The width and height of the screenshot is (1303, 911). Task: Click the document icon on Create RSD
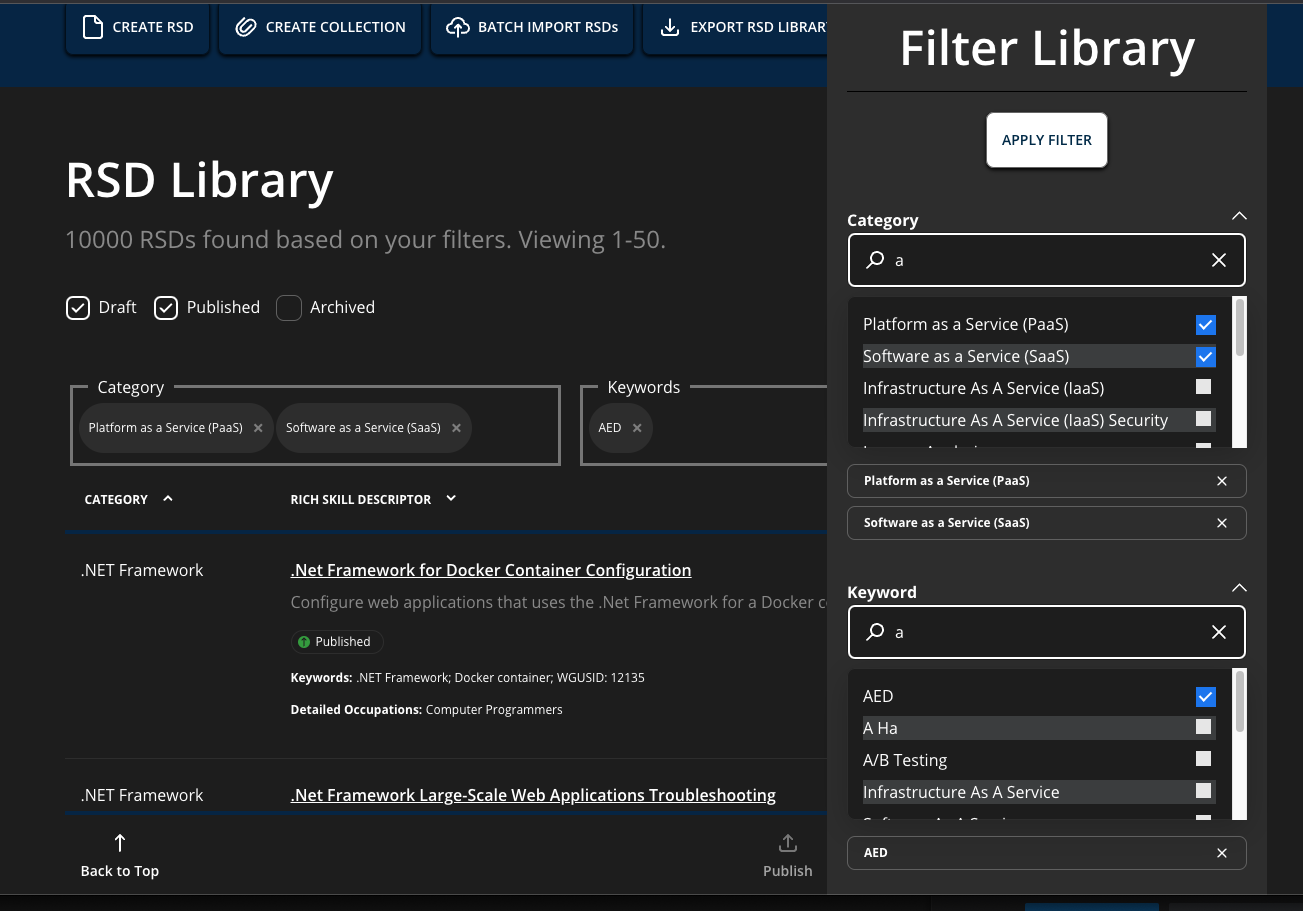click(92, 27)
